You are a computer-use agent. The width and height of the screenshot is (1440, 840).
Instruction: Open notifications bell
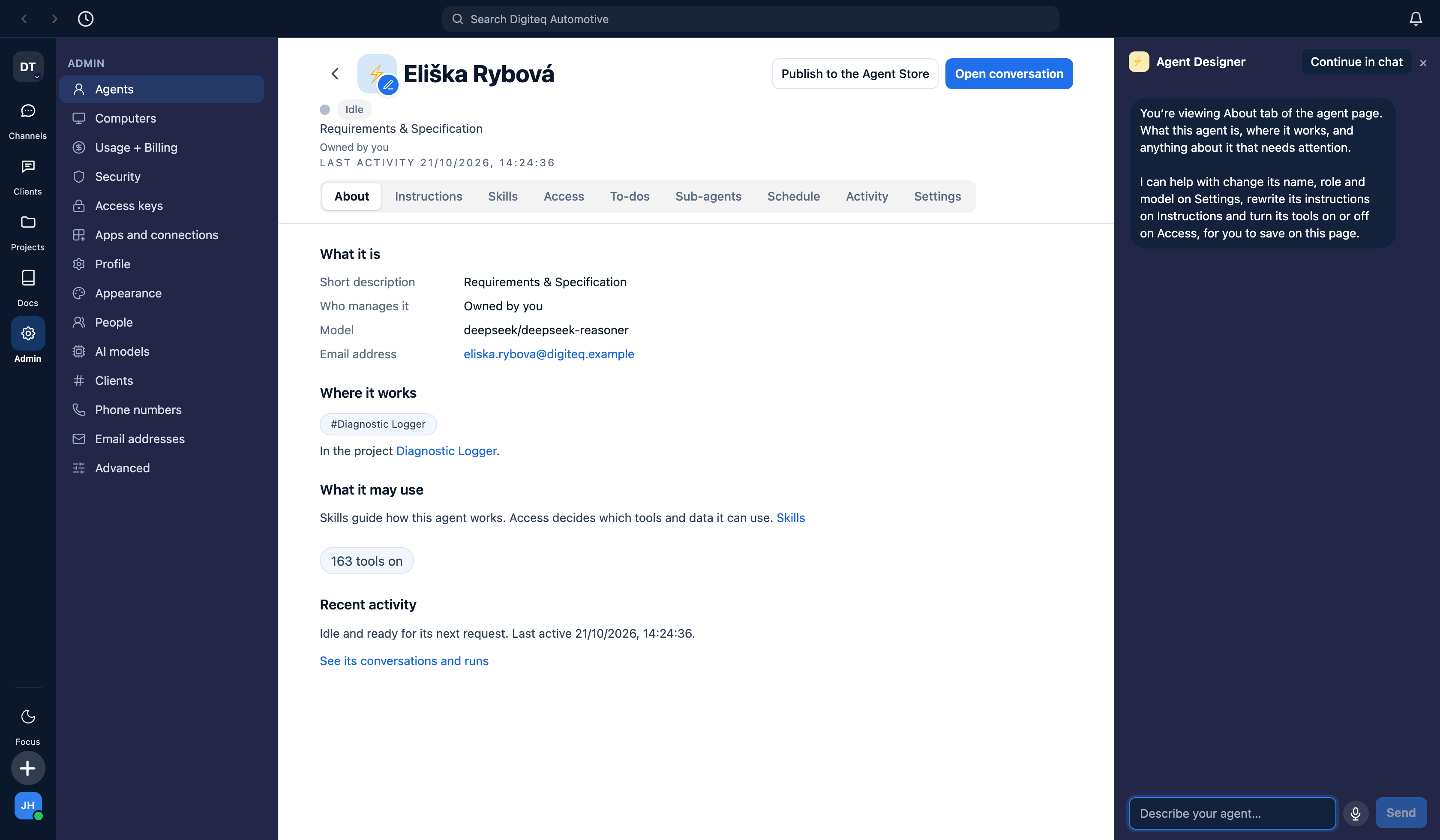click(1416, 19)
